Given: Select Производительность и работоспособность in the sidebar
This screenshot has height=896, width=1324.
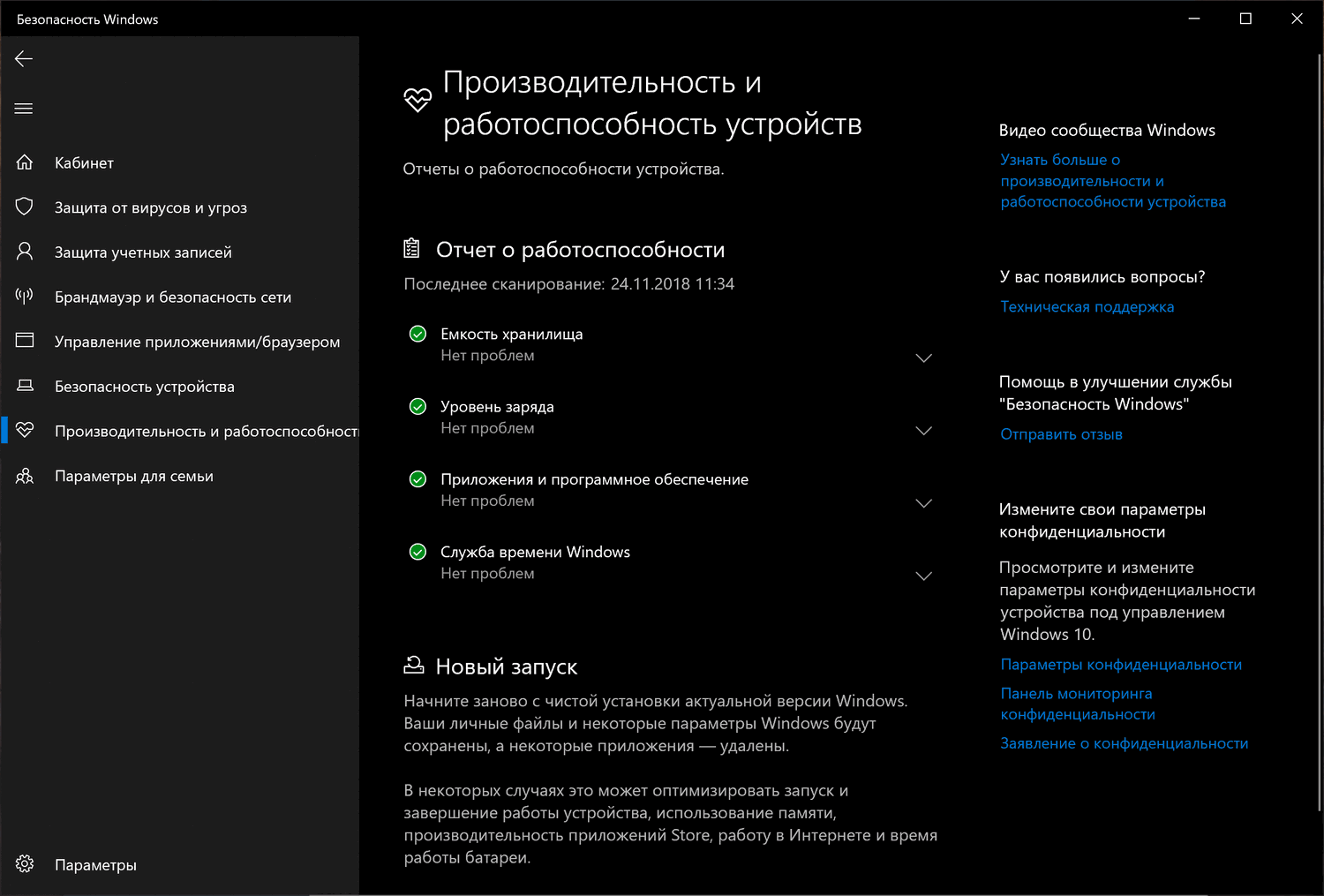Looking at the screenshot, I should [x=206, y=431].
